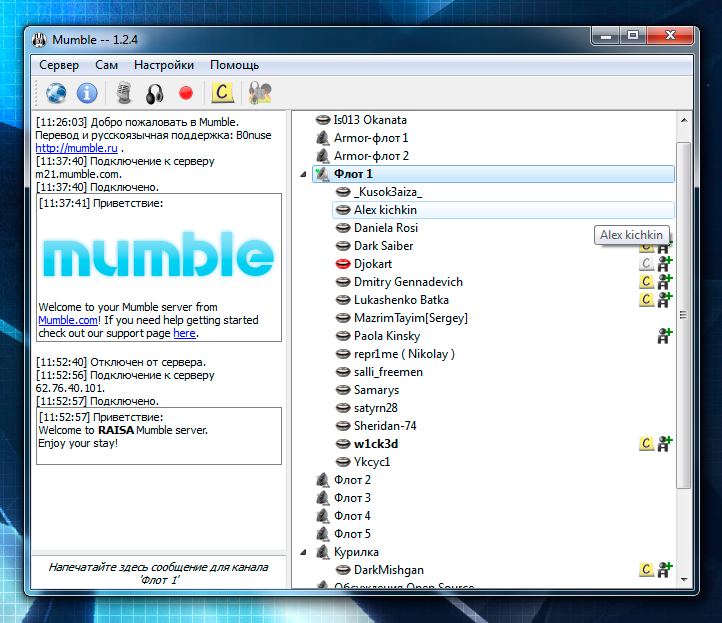Click scrollbar up arrow in channel list

(x=684, y=120)
